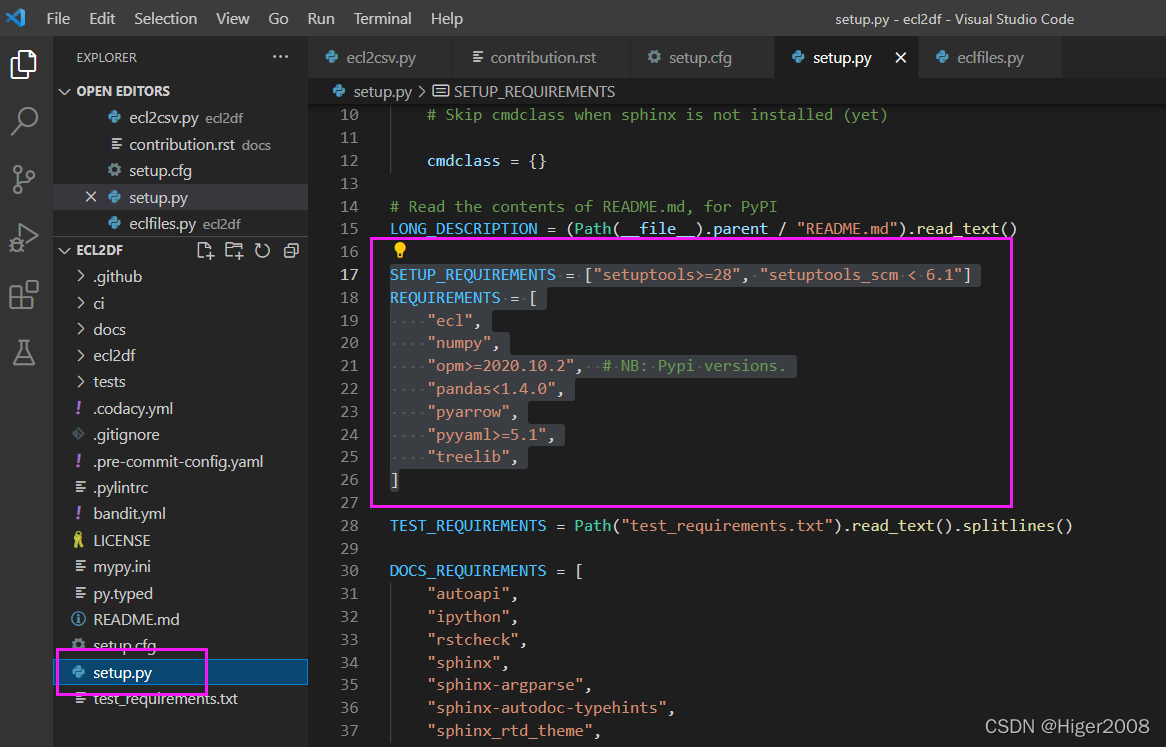Open the py.typed file

[181, 593]
